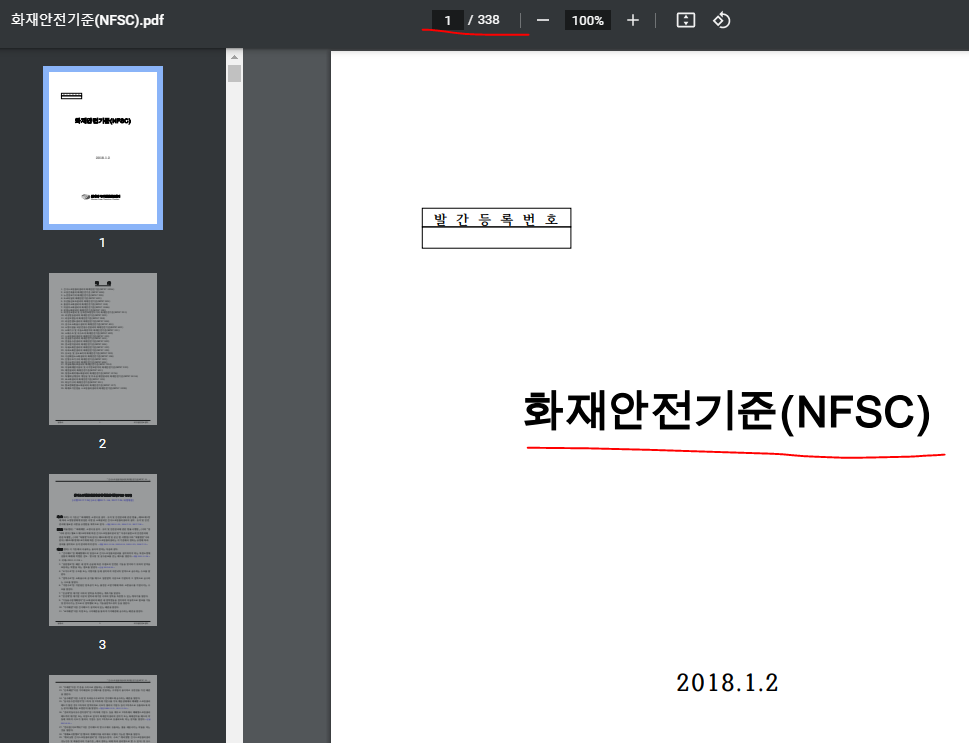
Task: Click the fit to page icon
Action: (x=686, y=20)
